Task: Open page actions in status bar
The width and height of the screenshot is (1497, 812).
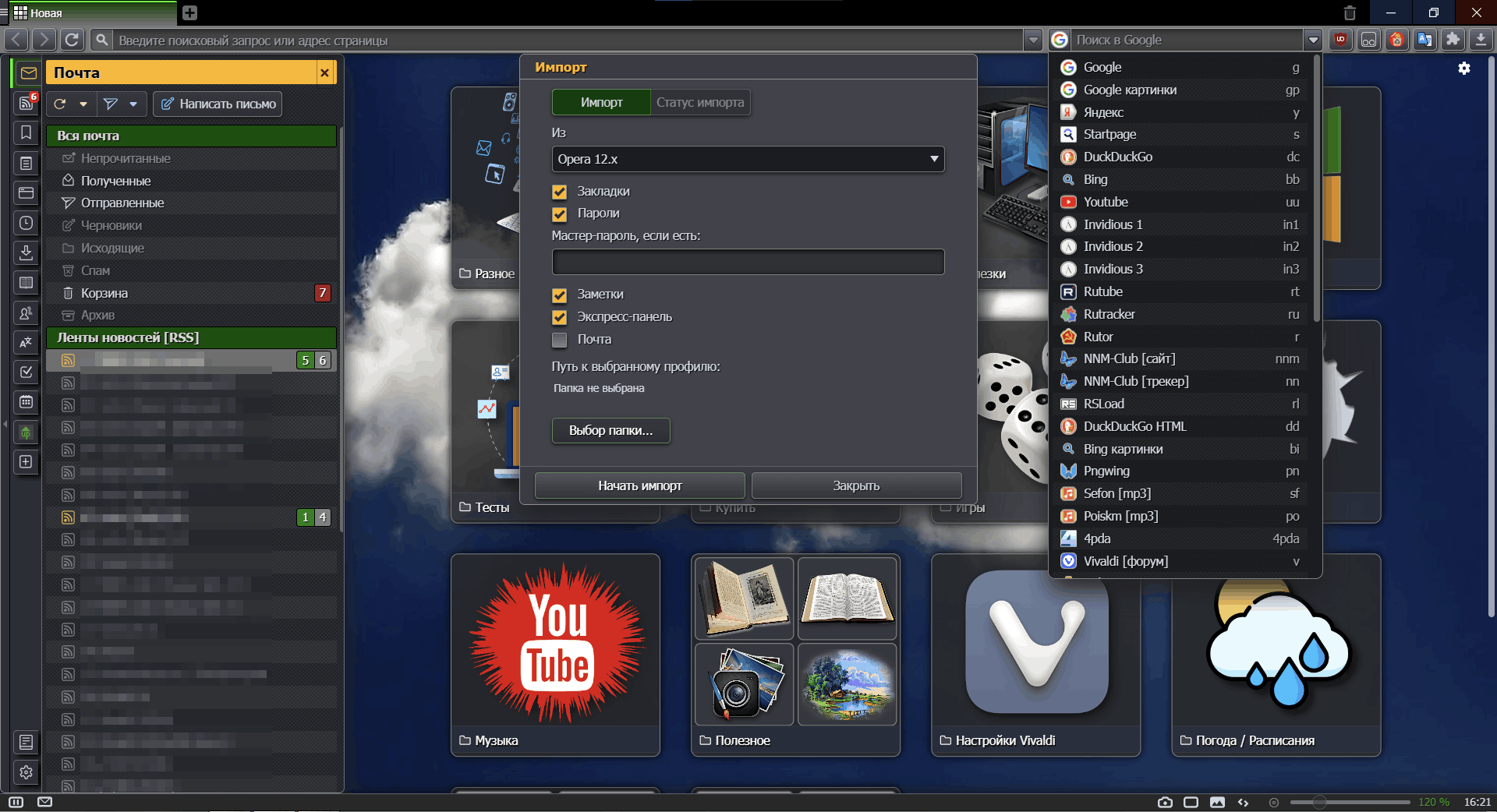Action: [x=1243, y=802]
